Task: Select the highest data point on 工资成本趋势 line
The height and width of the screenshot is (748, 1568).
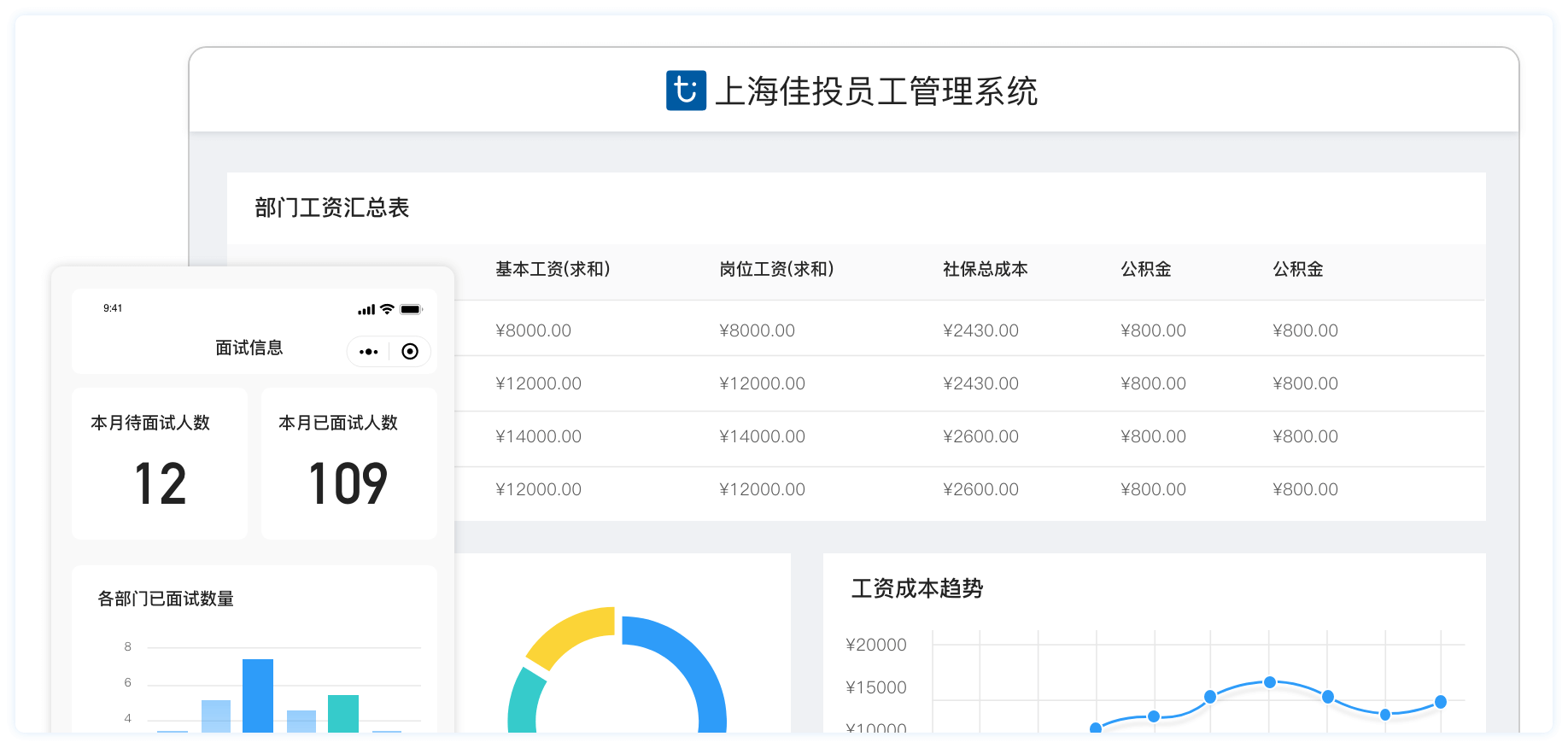Action: coord(1270,682)
